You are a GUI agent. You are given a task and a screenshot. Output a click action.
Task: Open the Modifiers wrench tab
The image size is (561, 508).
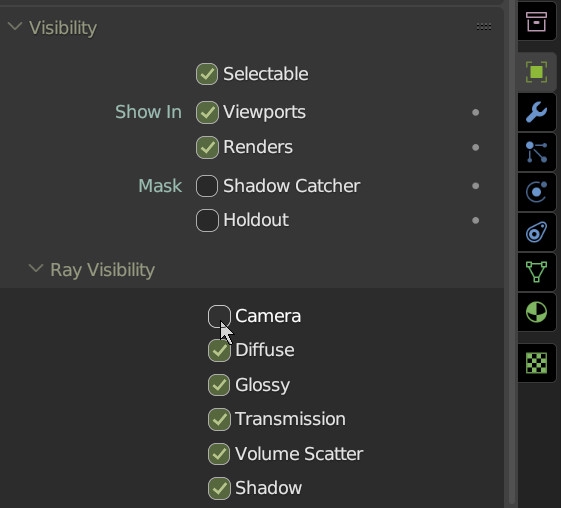click(536, 112)
